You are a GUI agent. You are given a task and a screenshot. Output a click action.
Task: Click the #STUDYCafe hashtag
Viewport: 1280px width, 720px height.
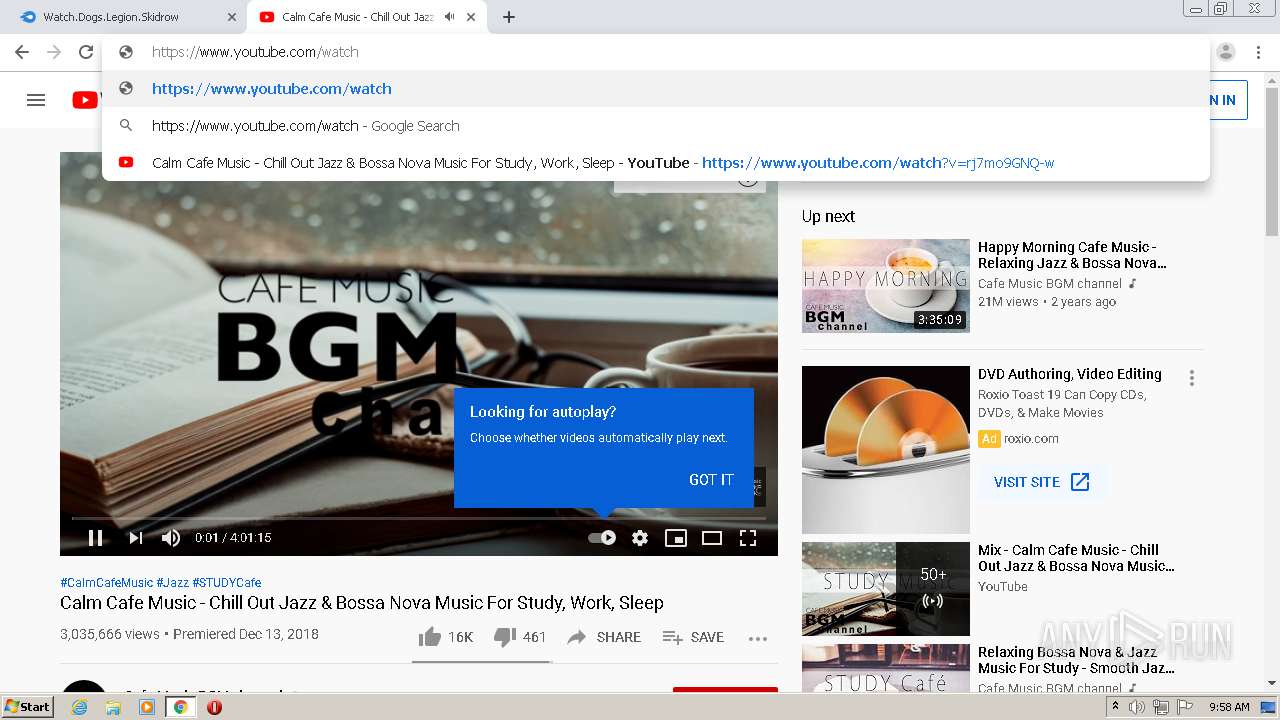click(x=227, y=582)
